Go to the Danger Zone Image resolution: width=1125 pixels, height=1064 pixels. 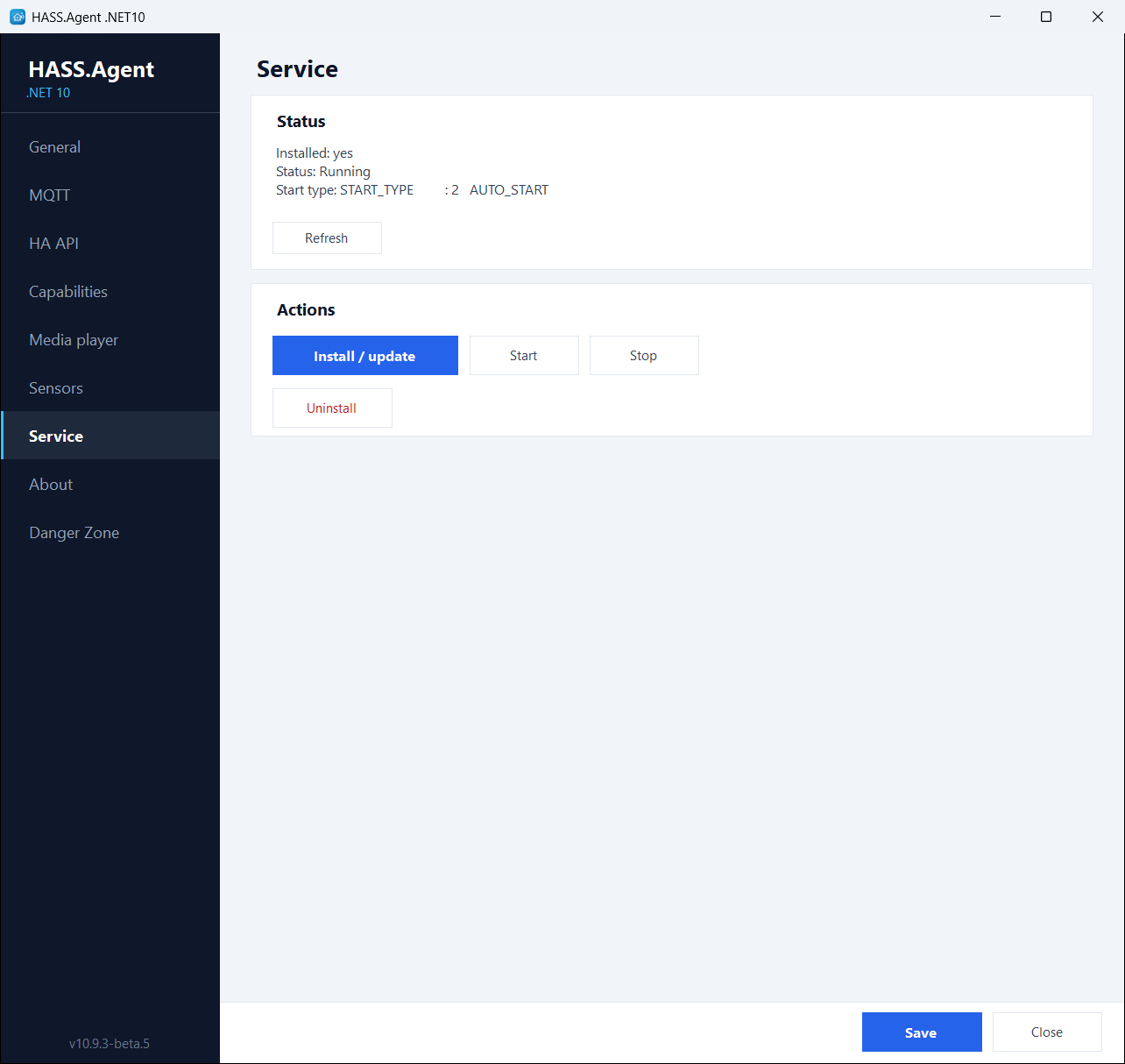(x=110, y=533)
